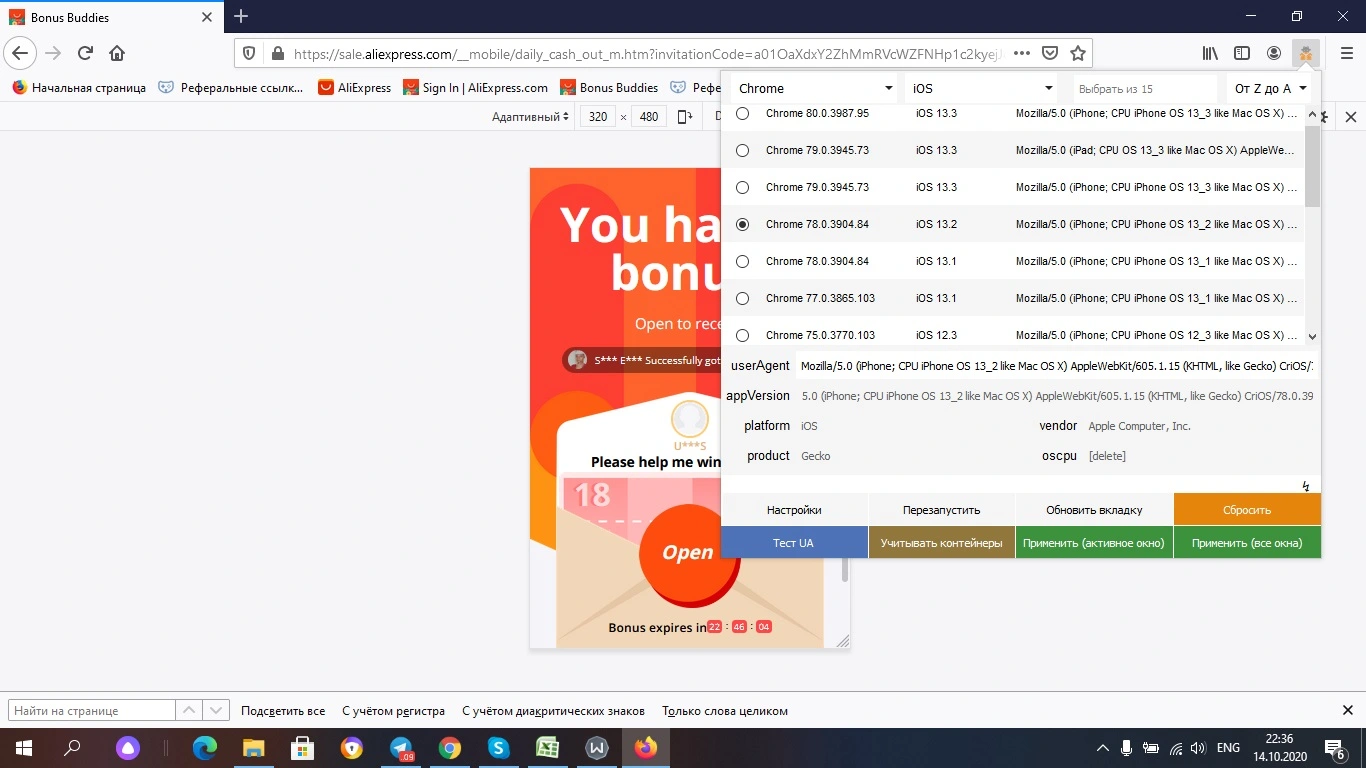Select Chrome 75.0.3770.103 iOS 12.3 radio button
Screen dimensions: 1366x768
[742, 336]
